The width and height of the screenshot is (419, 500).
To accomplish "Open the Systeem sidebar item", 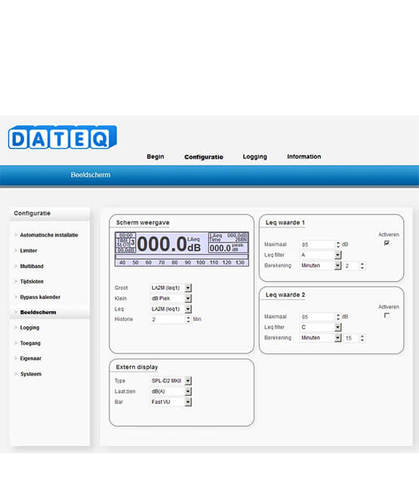I will [x=31, y=374].
